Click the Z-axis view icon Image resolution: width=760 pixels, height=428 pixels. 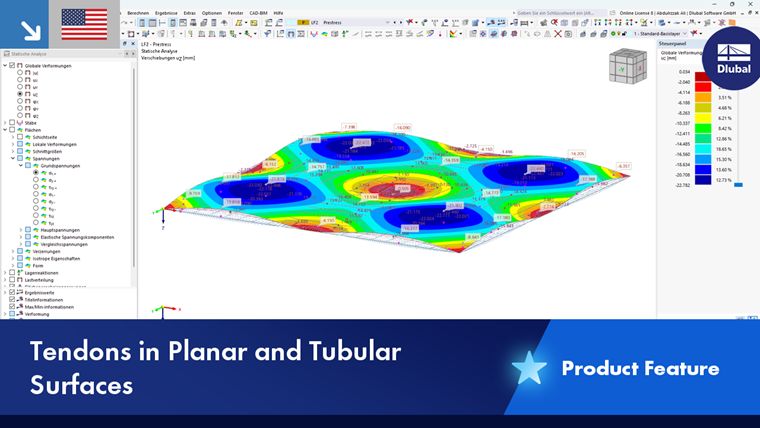coord(618,23)
